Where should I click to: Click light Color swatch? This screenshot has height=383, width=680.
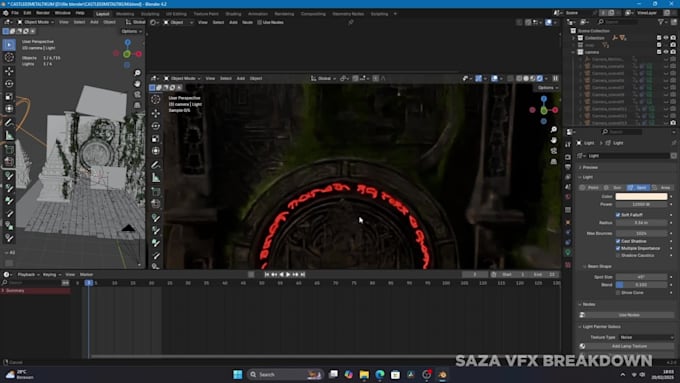641,196
